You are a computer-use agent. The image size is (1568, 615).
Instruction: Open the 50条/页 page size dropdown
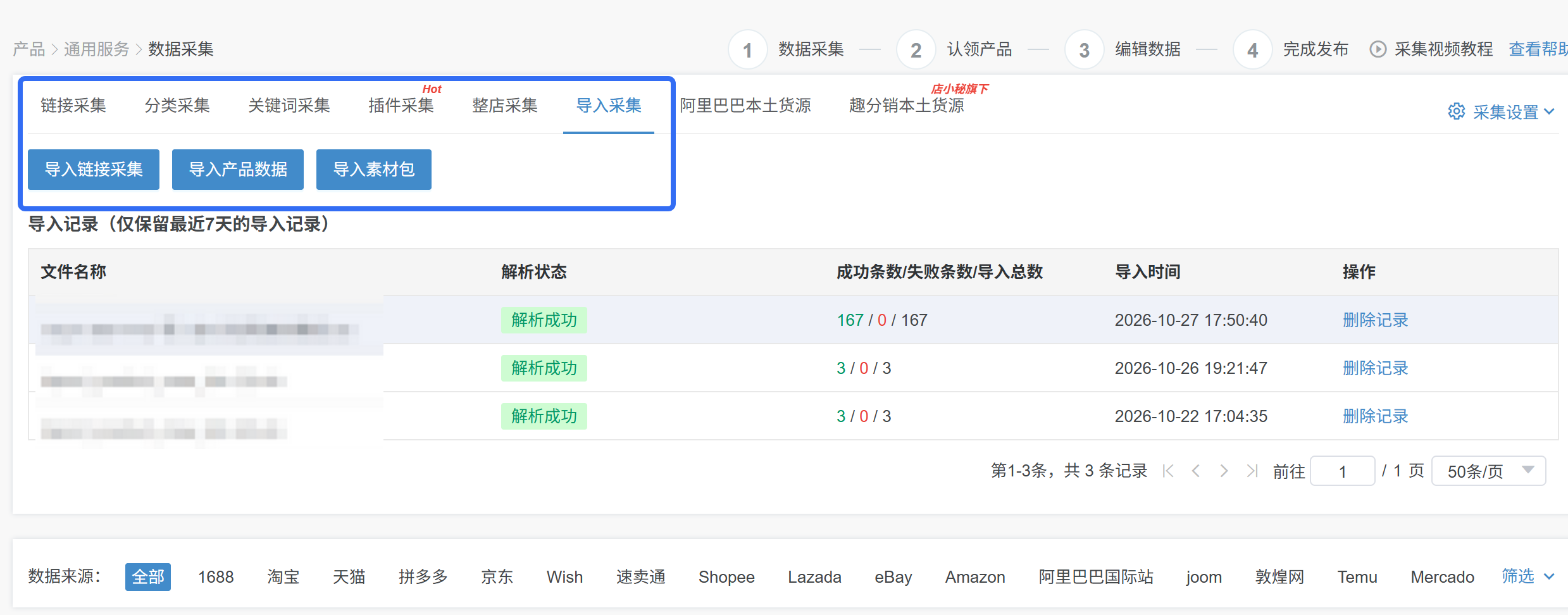(x=1488, y=471)
